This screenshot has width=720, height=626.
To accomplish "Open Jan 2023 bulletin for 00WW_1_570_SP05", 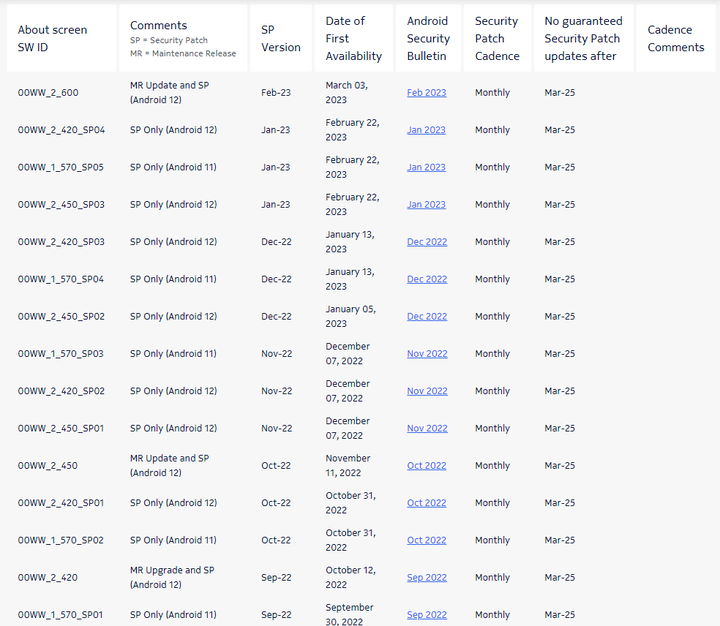I will pyautogui.click(x=426, y=167).
